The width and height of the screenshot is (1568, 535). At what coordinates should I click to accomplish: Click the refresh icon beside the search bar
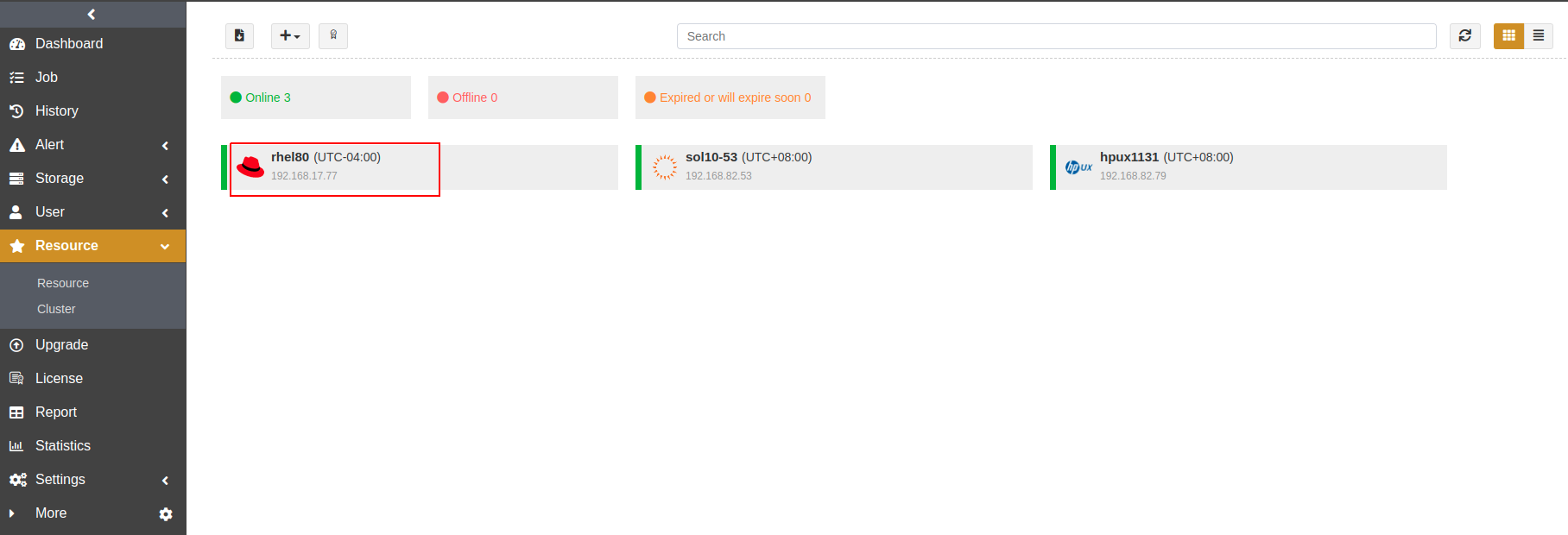1464,35
